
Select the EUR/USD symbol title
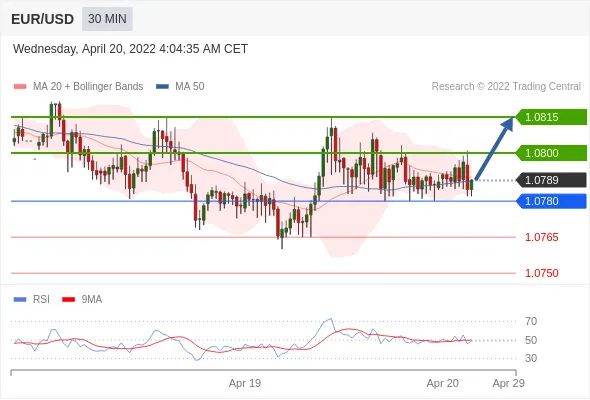pyautogui.click(x=43, y=19)
